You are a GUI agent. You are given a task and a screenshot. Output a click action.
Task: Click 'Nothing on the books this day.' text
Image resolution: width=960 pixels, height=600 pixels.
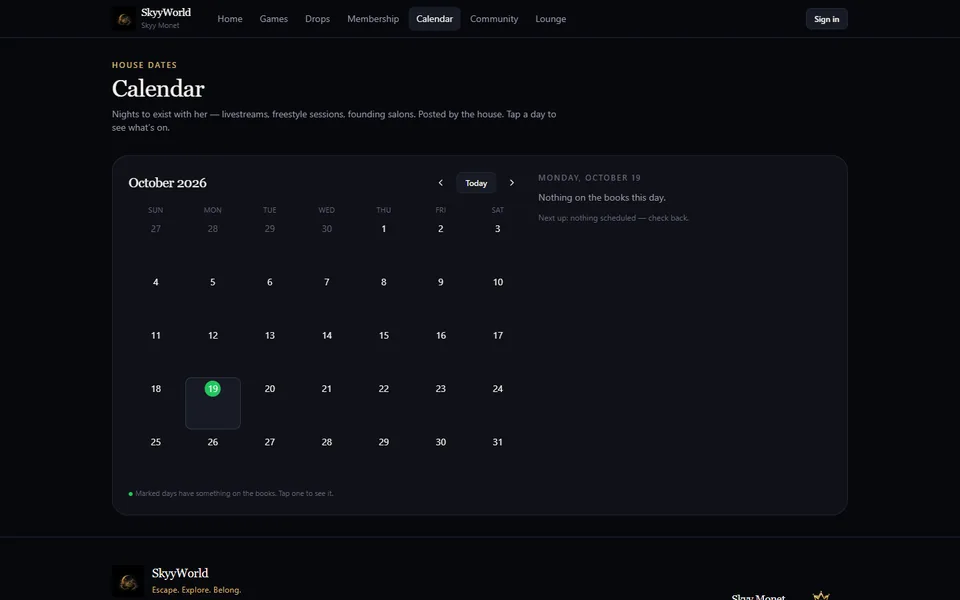coord(602,197)
